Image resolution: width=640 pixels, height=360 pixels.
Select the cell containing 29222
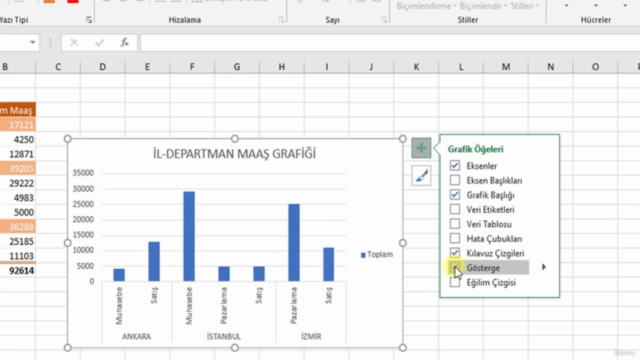(x=18, y=183)
